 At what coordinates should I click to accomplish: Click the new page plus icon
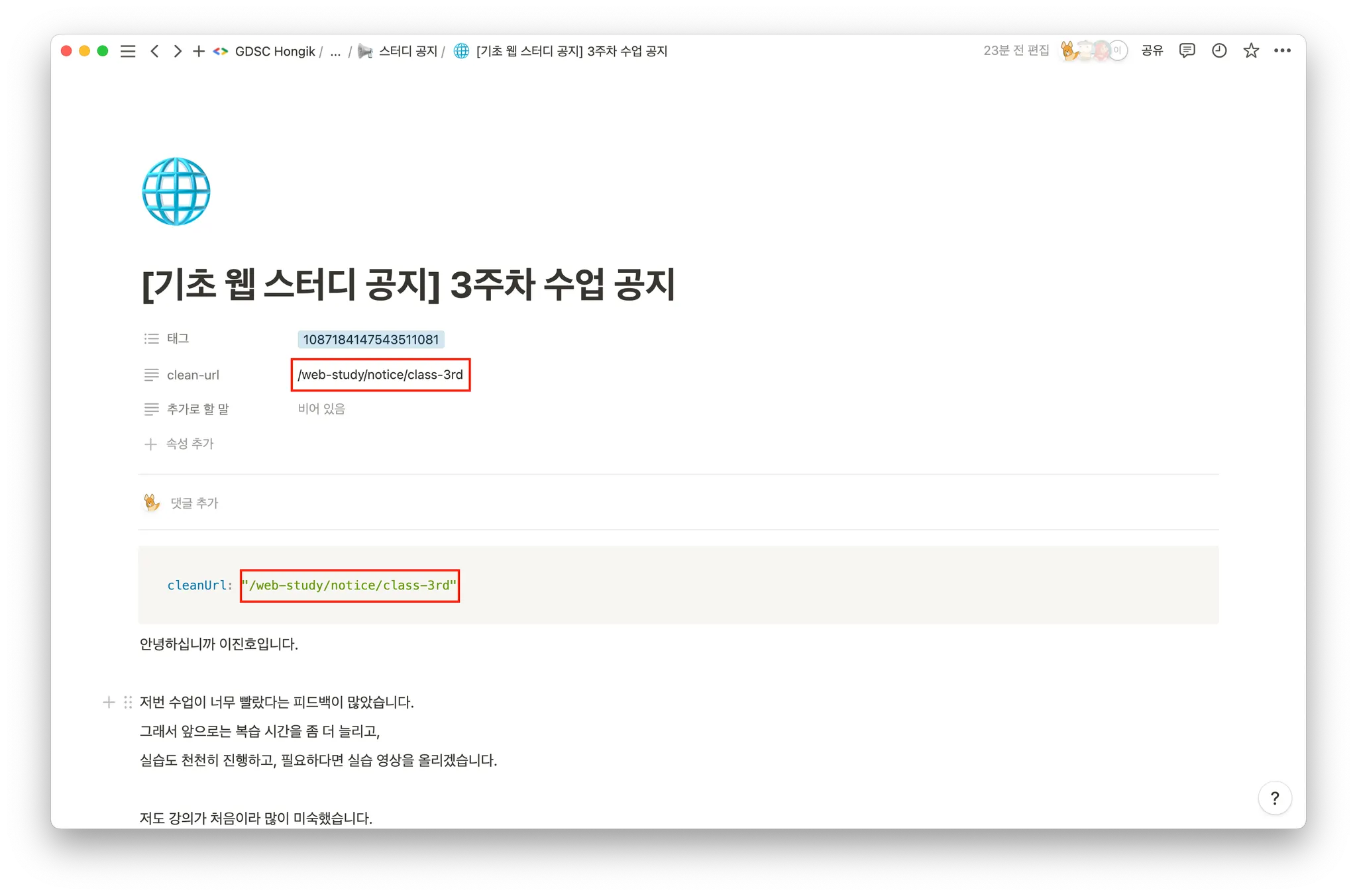pyautogui.click(x=199, y=51)
